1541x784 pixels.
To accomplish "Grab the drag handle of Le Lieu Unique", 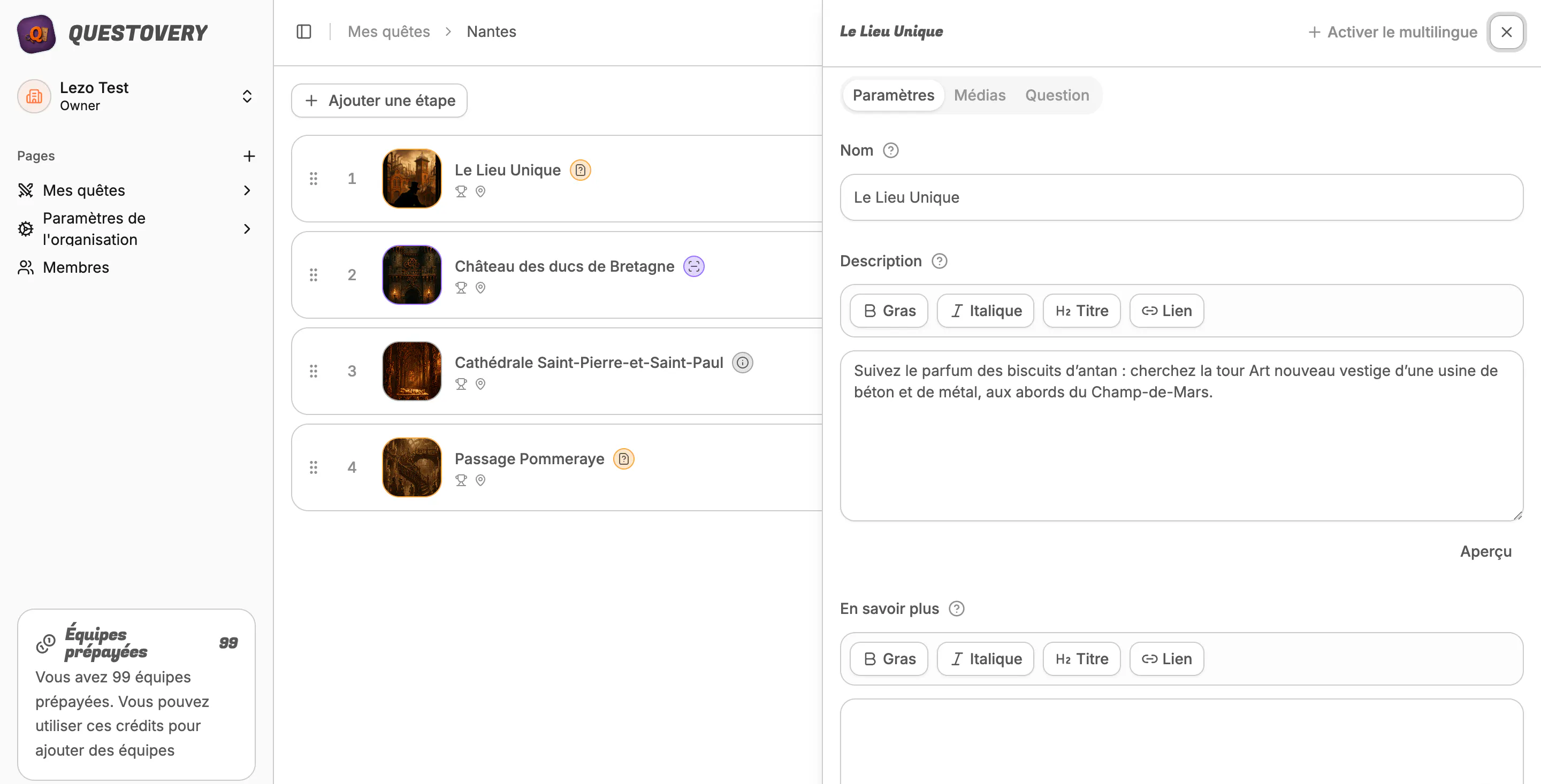I will pyautogui.click(x=314, y=179).
